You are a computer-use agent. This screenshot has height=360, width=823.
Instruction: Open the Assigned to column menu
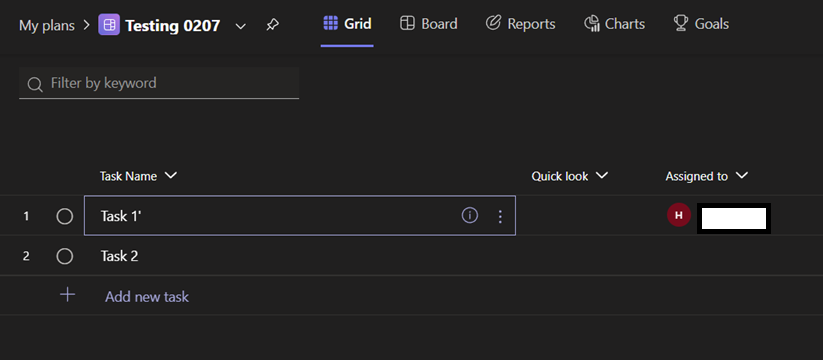[741, 175]
